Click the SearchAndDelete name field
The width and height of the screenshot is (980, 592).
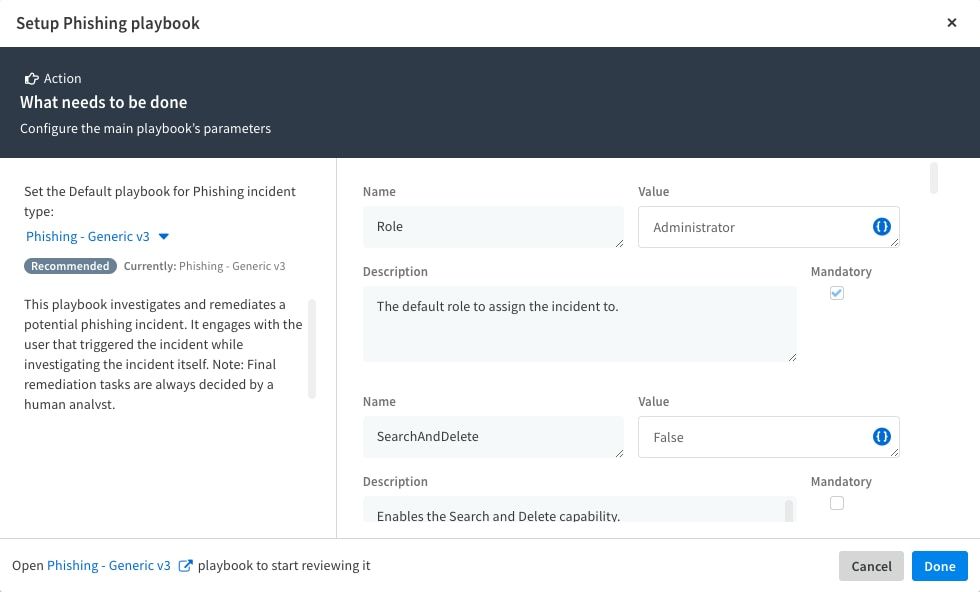[493, 437]
